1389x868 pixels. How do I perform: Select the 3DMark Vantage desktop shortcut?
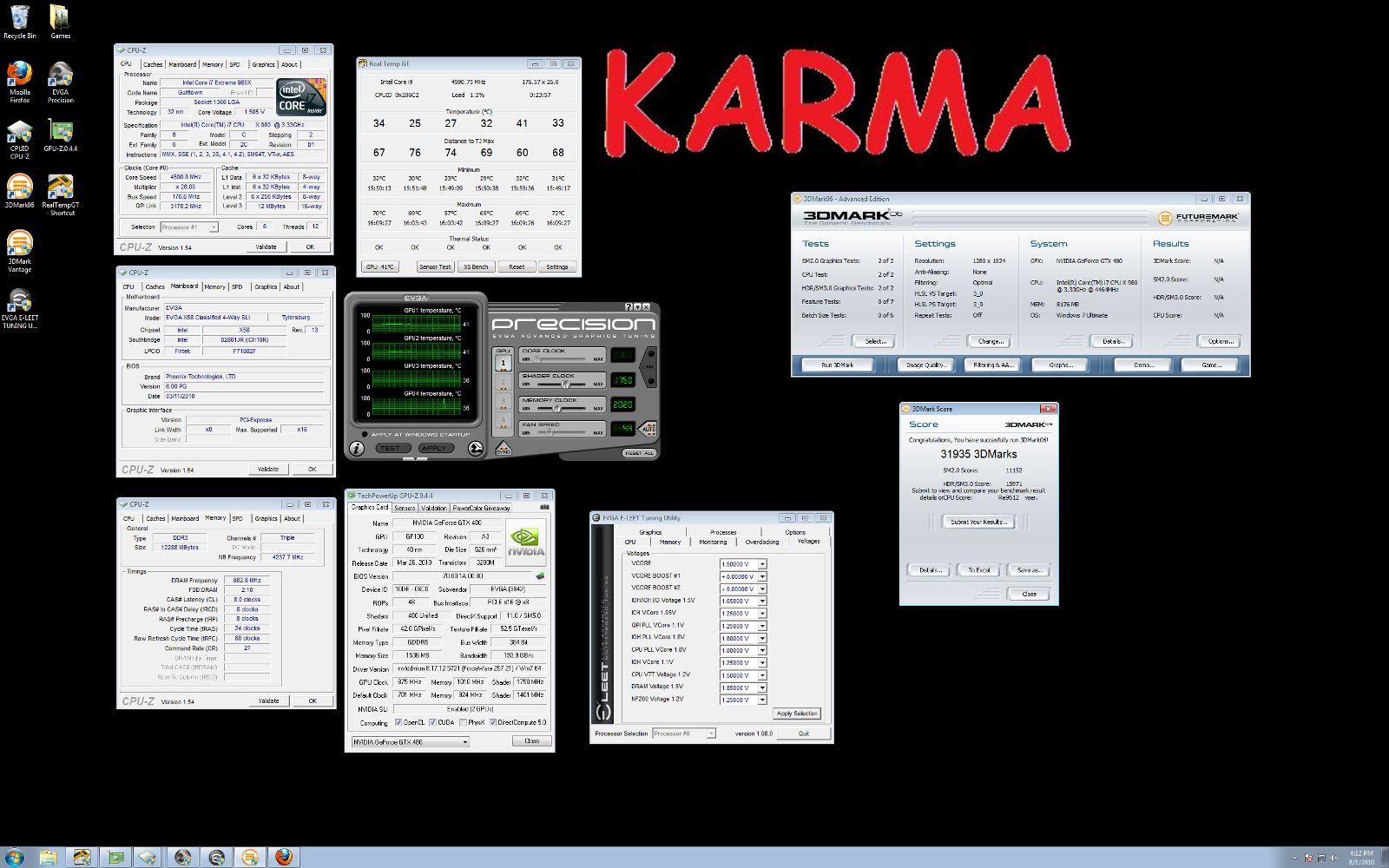coord(19,252)
